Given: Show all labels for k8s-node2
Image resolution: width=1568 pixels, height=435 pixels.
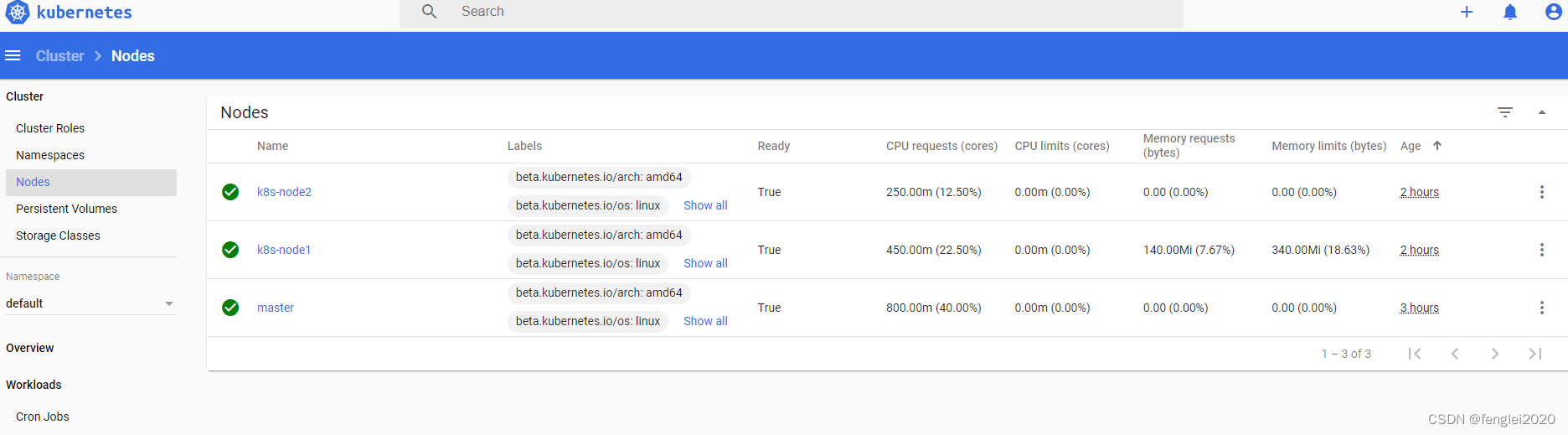Looking at the screenshot, I should coord(705,205).
